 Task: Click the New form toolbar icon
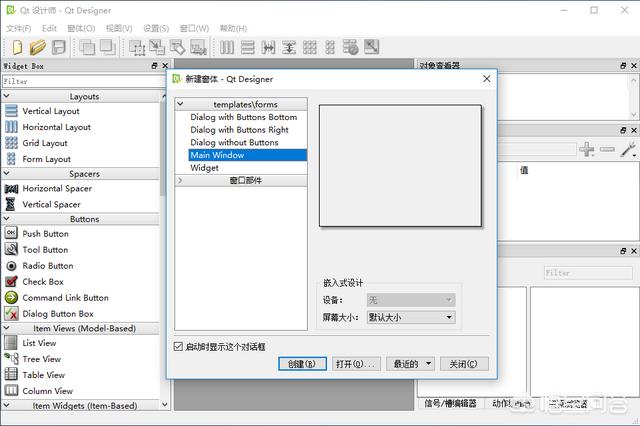tap(17, 47)
